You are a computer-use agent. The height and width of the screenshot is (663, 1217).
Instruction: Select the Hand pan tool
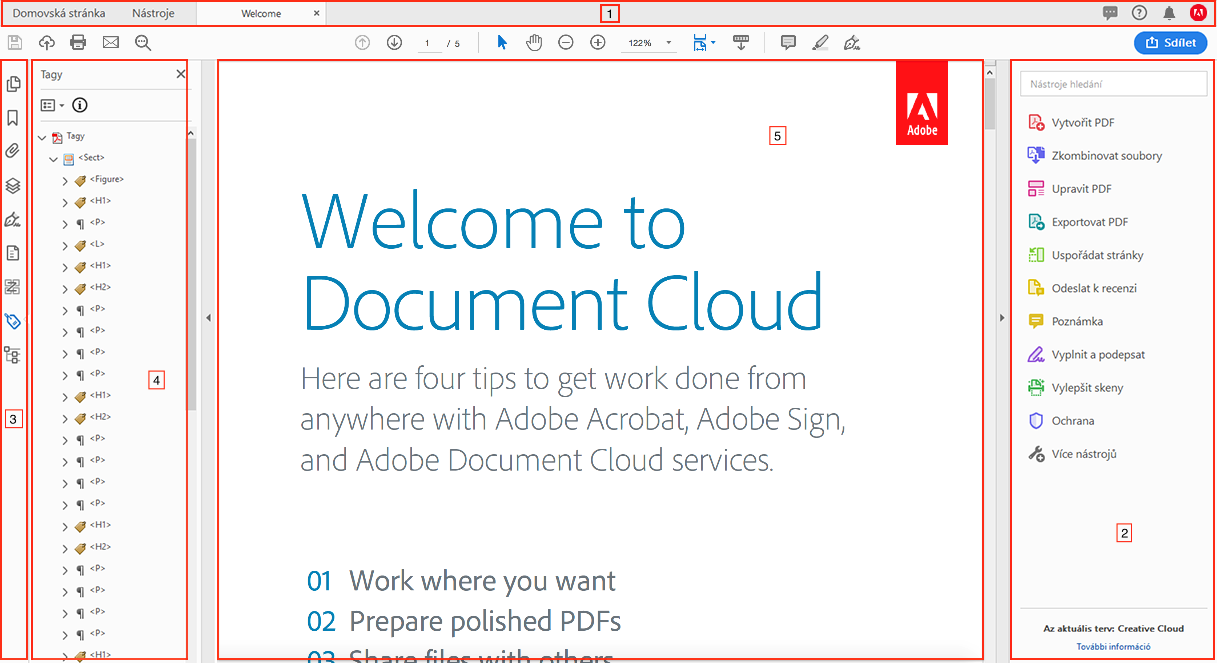pos(534,43)
